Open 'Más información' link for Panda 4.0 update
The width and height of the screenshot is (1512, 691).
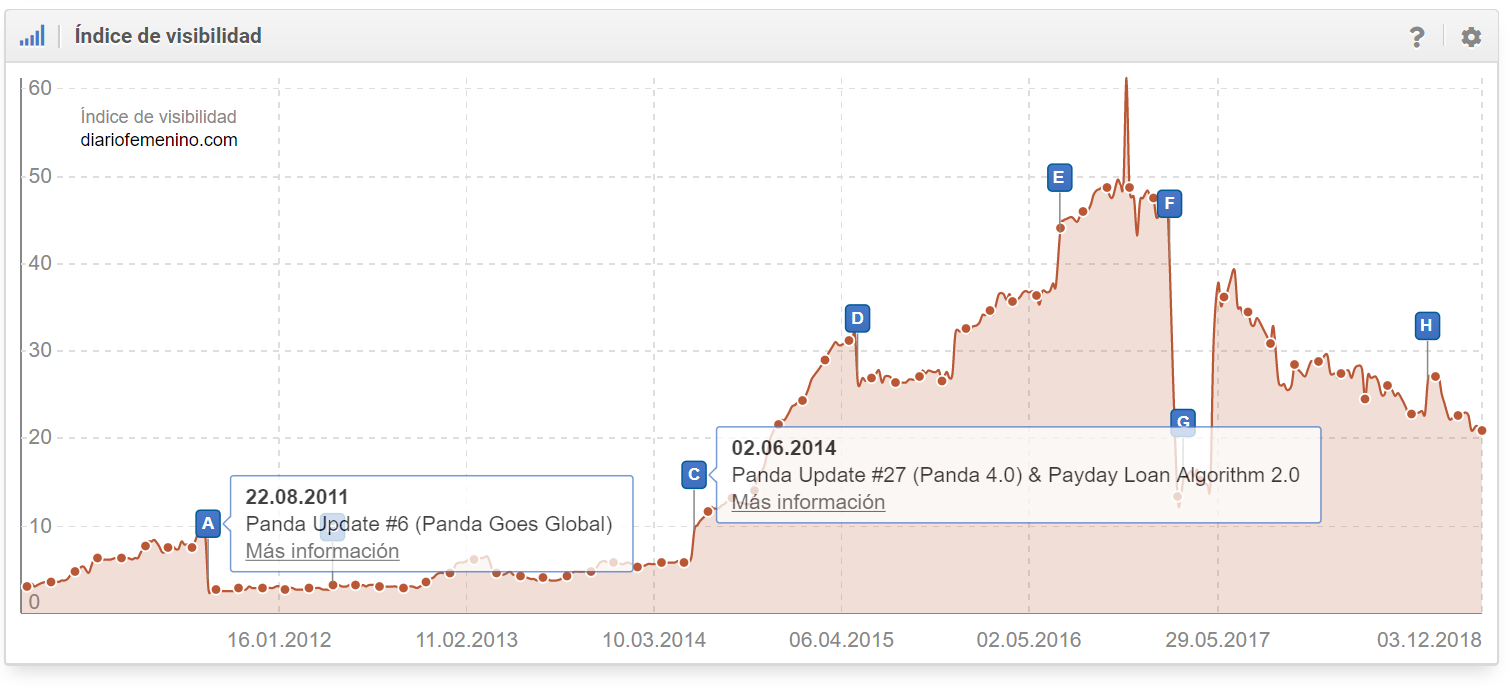808,502
